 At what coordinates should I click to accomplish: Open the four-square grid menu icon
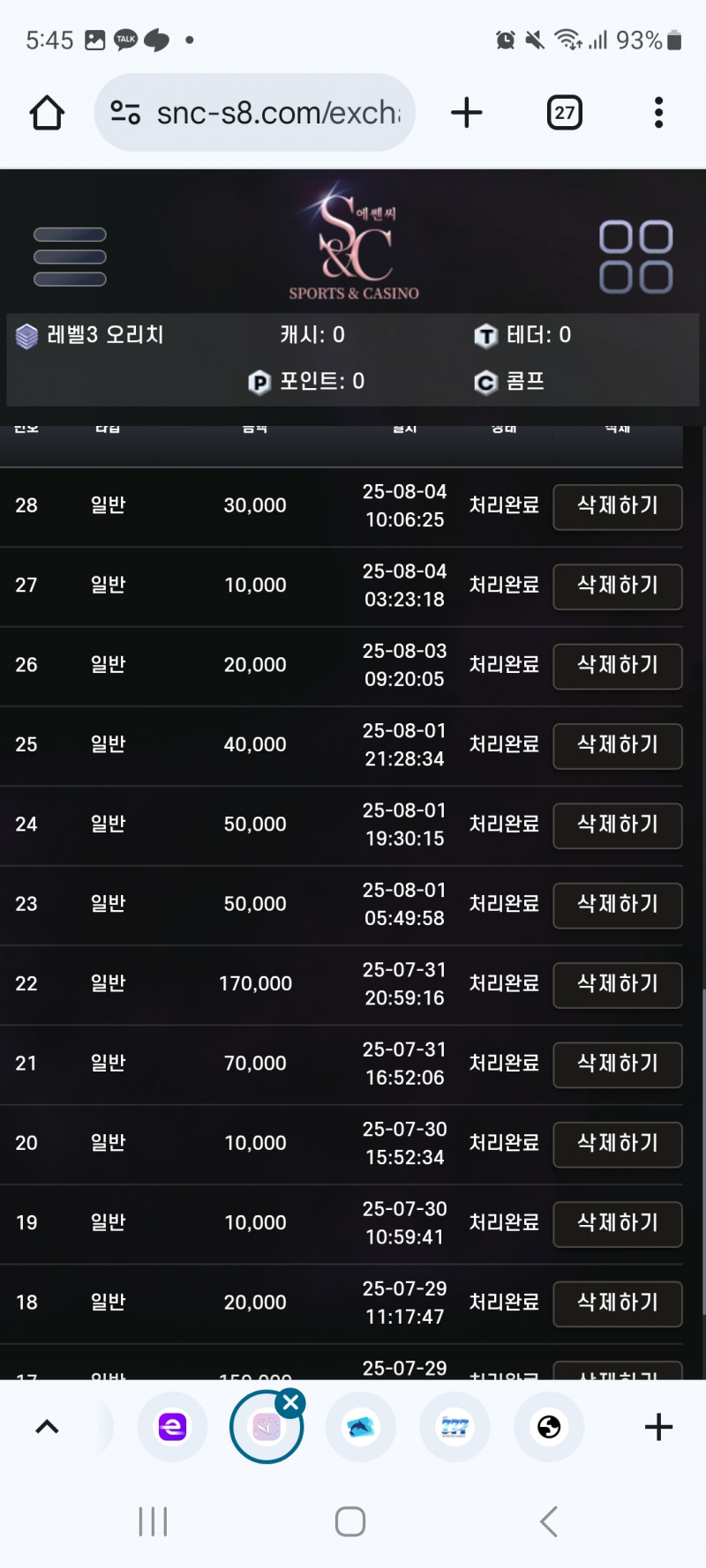pyautogui.click(x=635, y=257)
